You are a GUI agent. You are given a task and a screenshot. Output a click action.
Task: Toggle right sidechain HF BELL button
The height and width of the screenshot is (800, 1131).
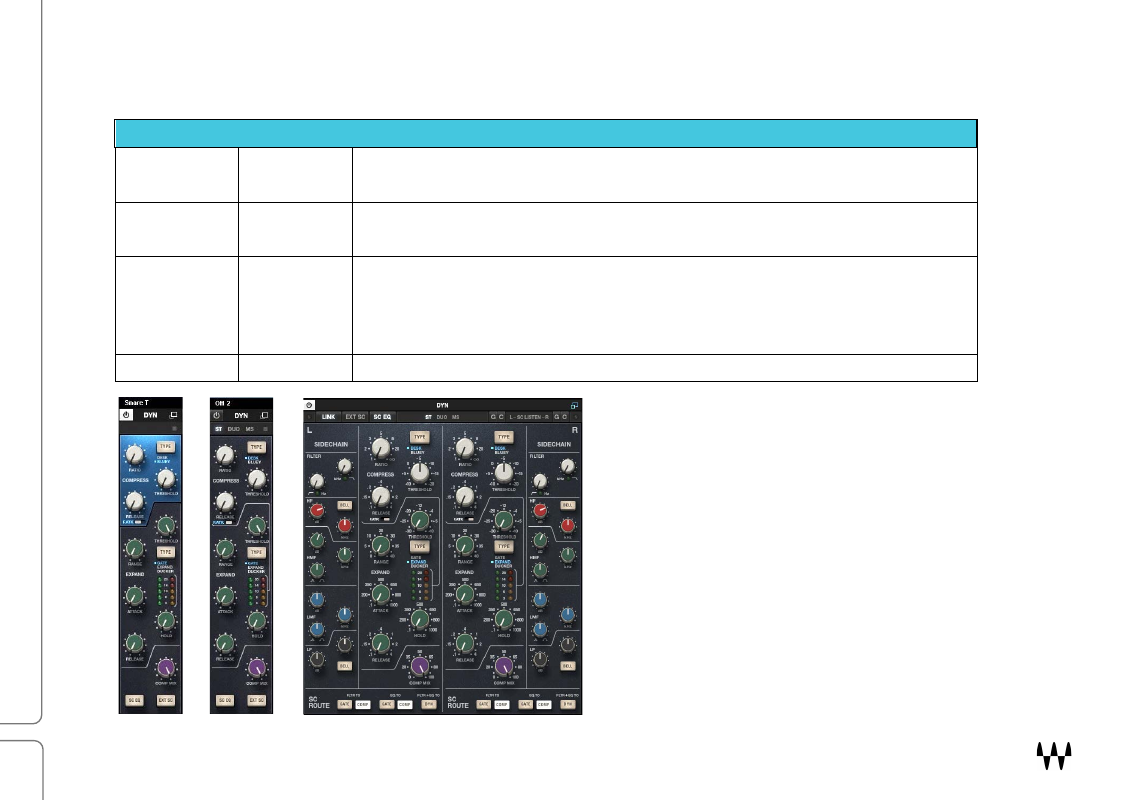tap(568, 505)
